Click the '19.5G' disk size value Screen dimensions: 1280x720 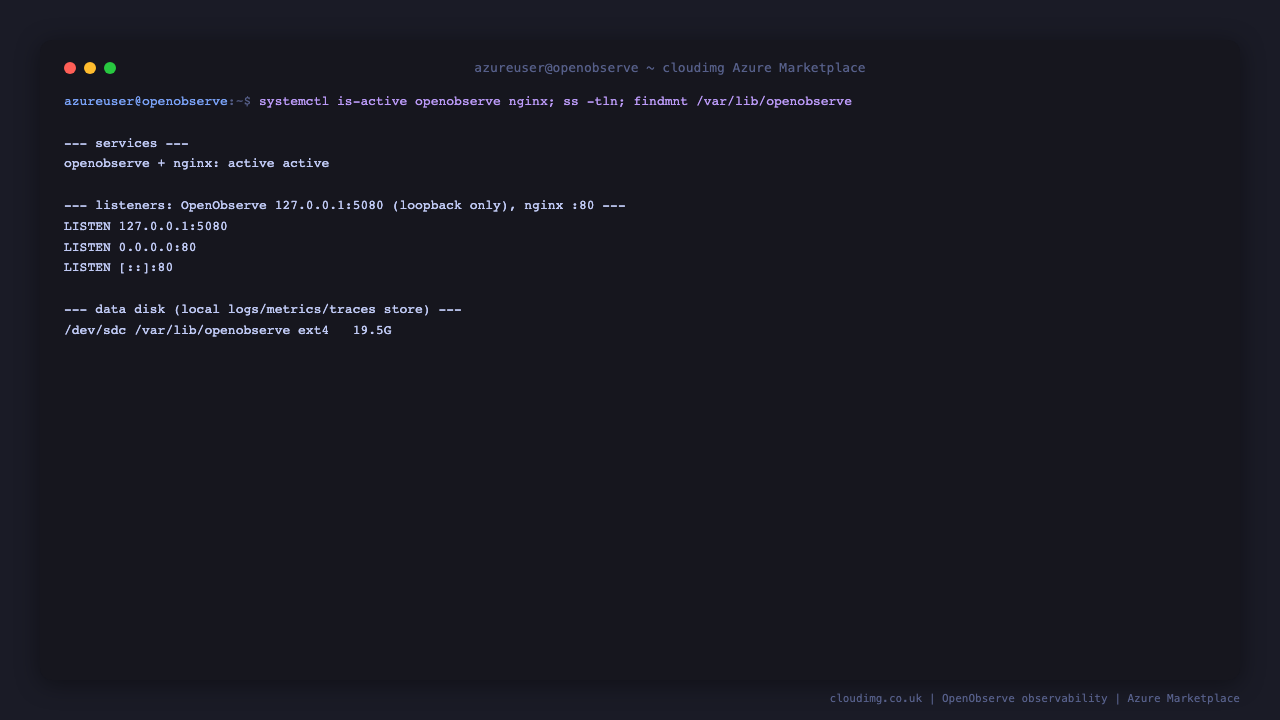coord(372,330)
